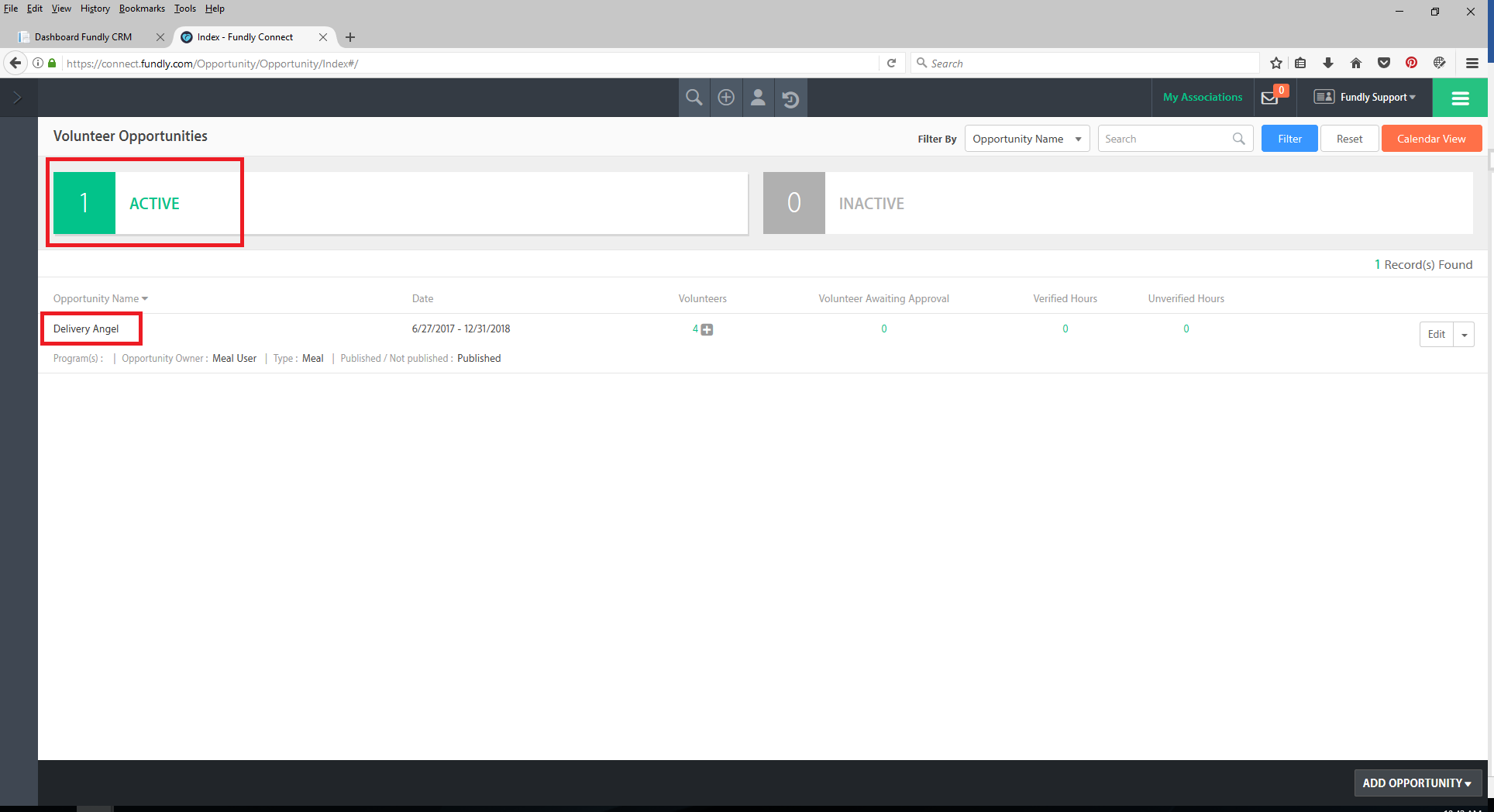Open the View menu
1494x812 pixels.
click(61, 9)
